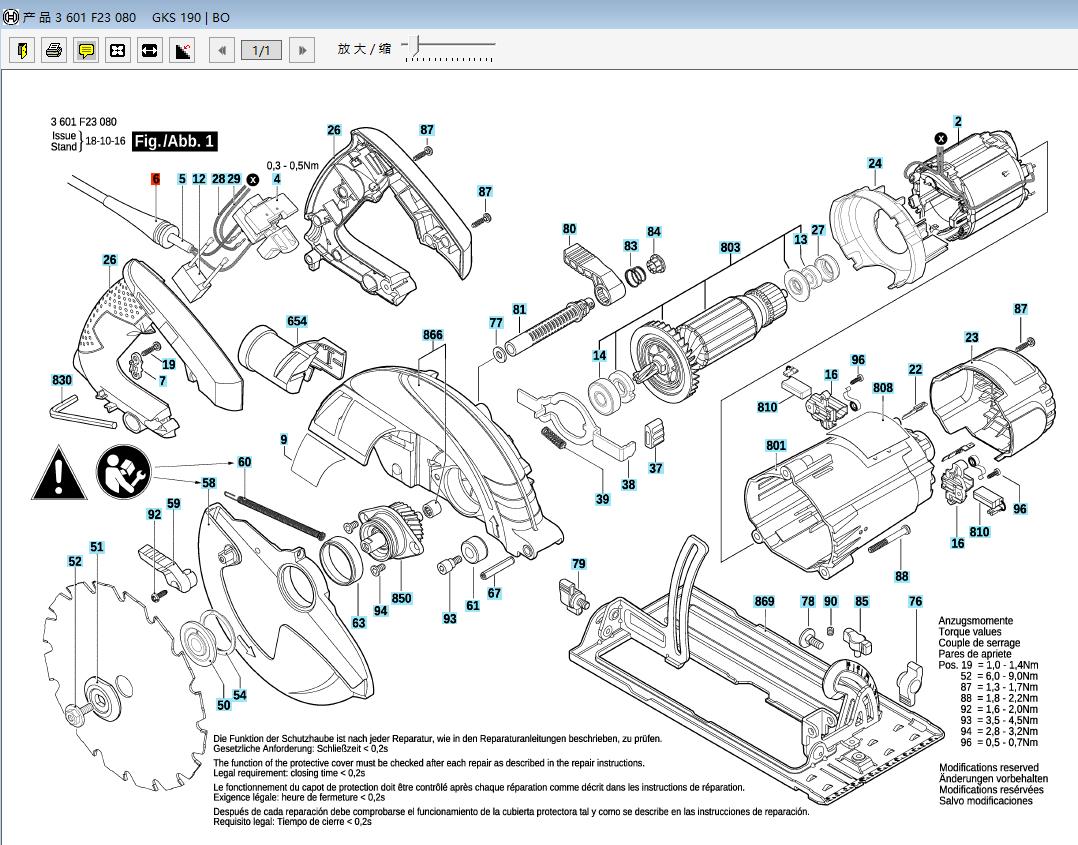Select part number 13 label
The image size is (1078, 845).
click(x=800, y=239)
